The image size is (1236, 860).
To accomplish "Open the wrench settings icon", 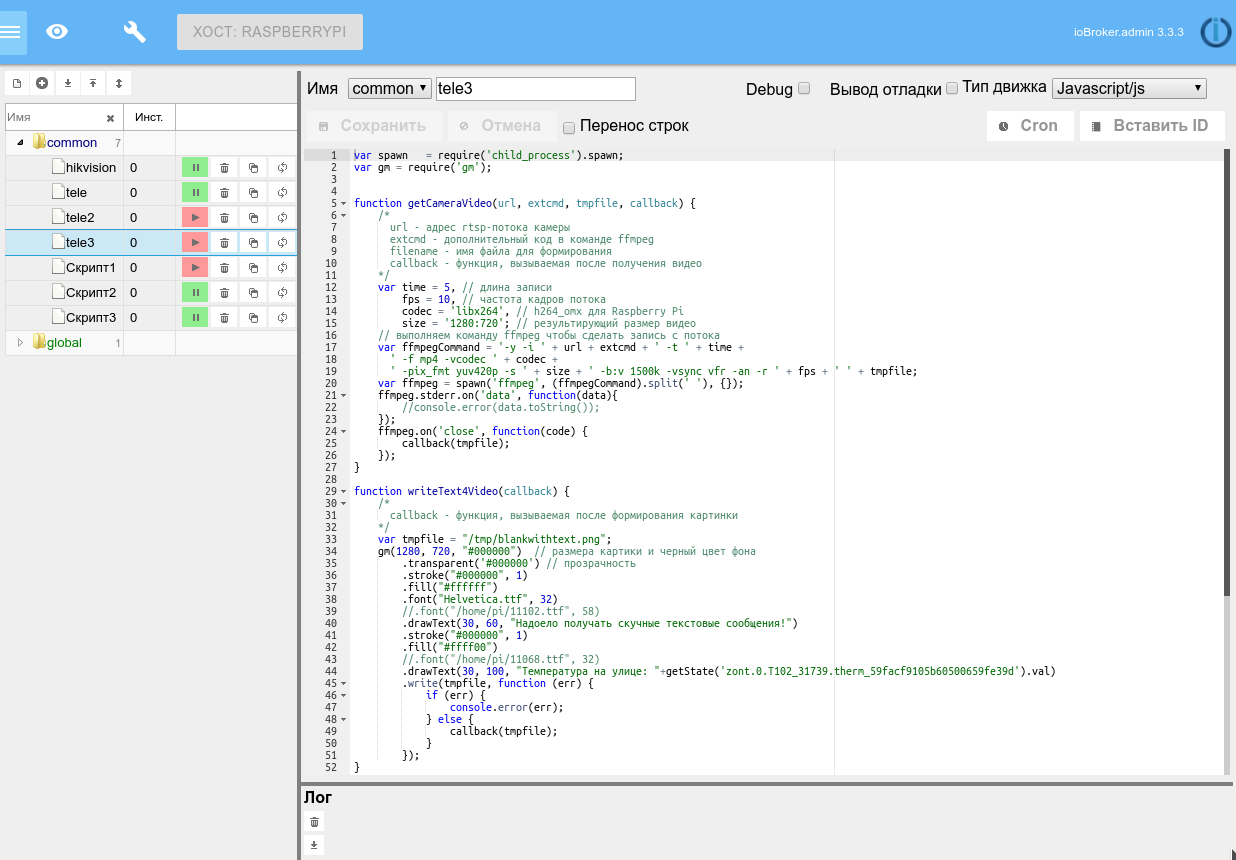I will tap(134, 31).
